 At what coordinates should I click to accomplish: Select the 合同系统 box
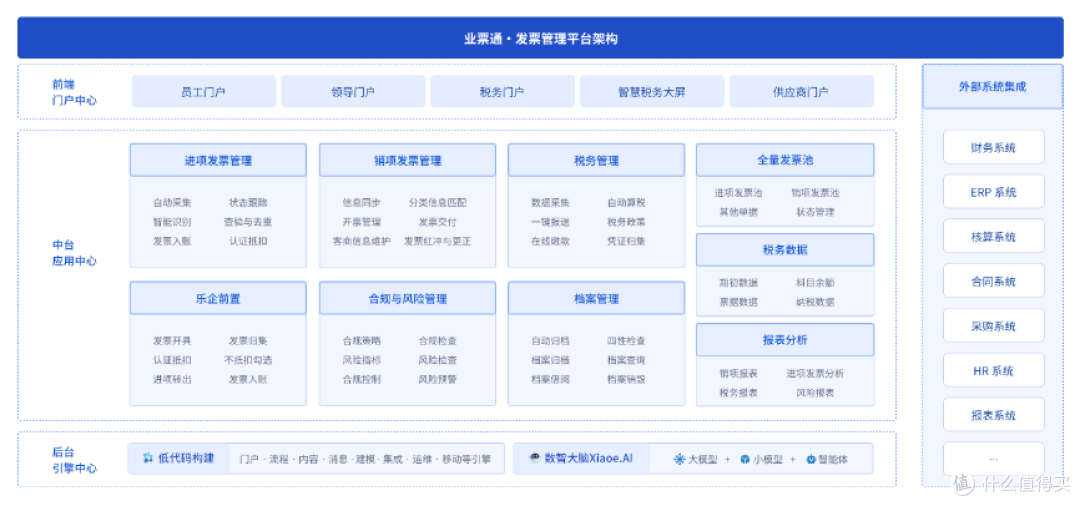pos(994,282)
